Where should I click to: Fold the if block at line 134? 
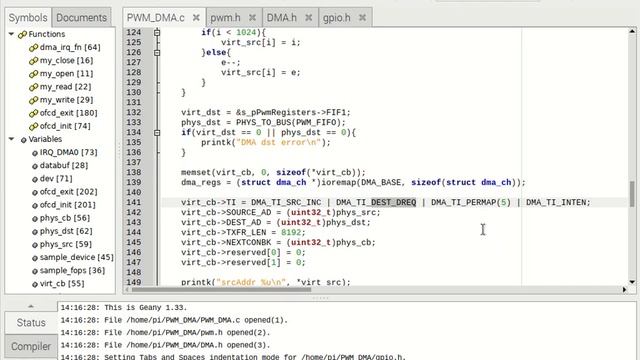click(x=157, y=132)
